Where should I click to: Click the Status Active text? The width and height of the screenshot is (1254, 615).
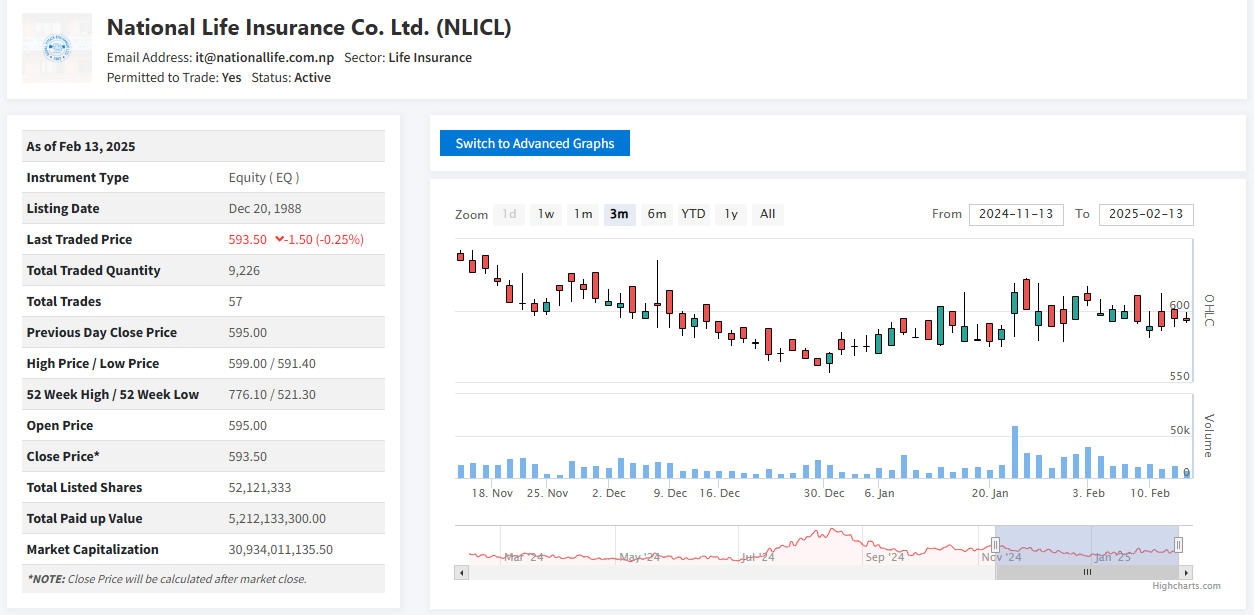point(291,77)
